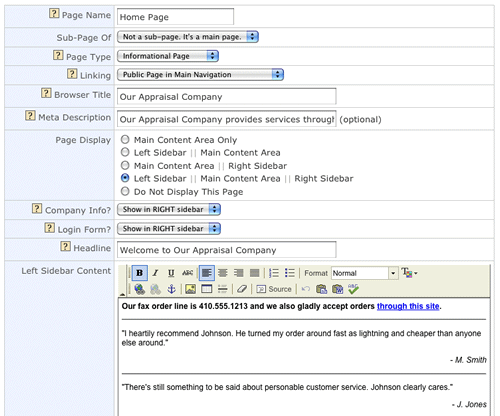
Task: Insert a numbered list in the editor
Action: point(274,273)
